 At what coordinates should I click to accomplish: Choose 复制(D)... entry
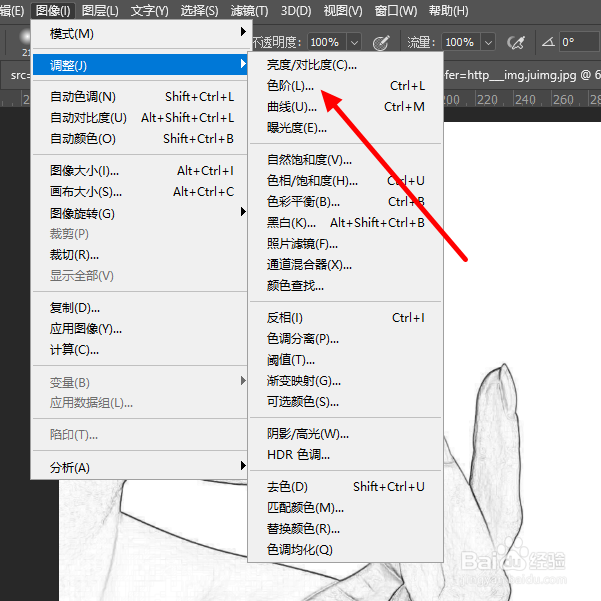click(140, 308)
